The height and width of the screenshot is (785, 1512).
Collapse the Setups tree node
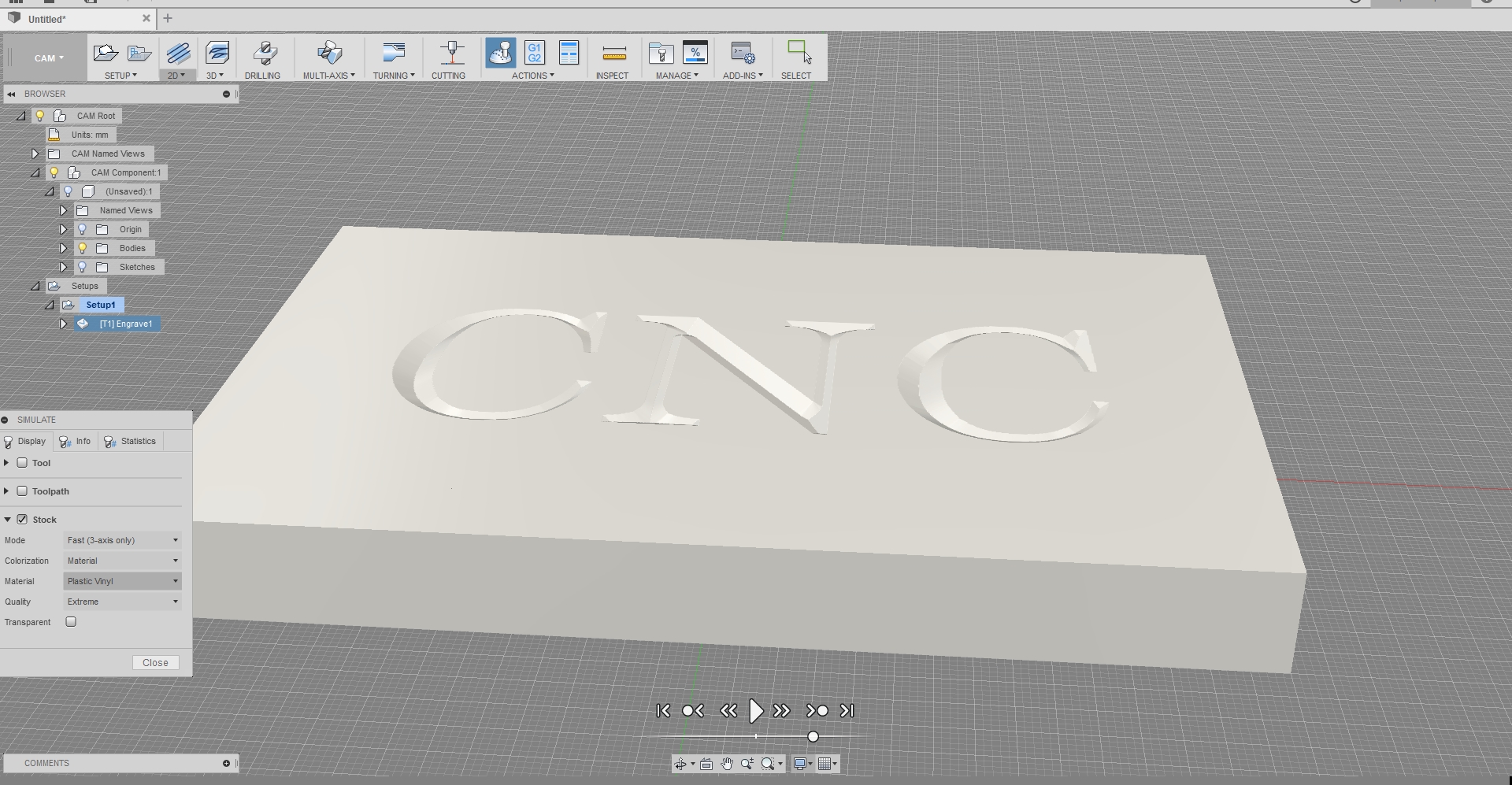[35, 286]
